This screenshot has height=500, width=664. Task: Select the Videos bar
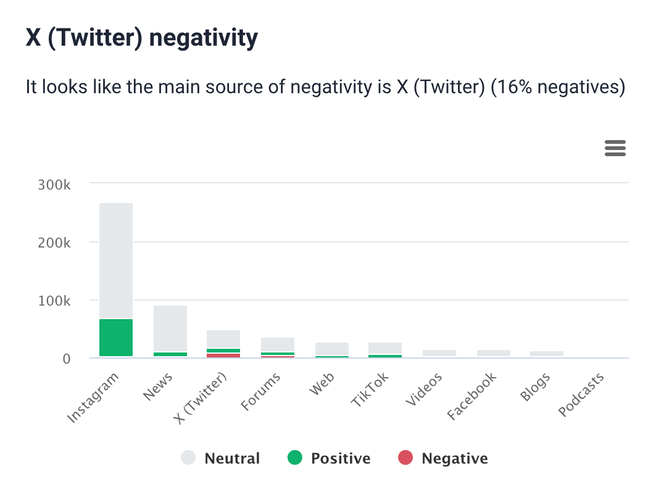pos(439,353)
